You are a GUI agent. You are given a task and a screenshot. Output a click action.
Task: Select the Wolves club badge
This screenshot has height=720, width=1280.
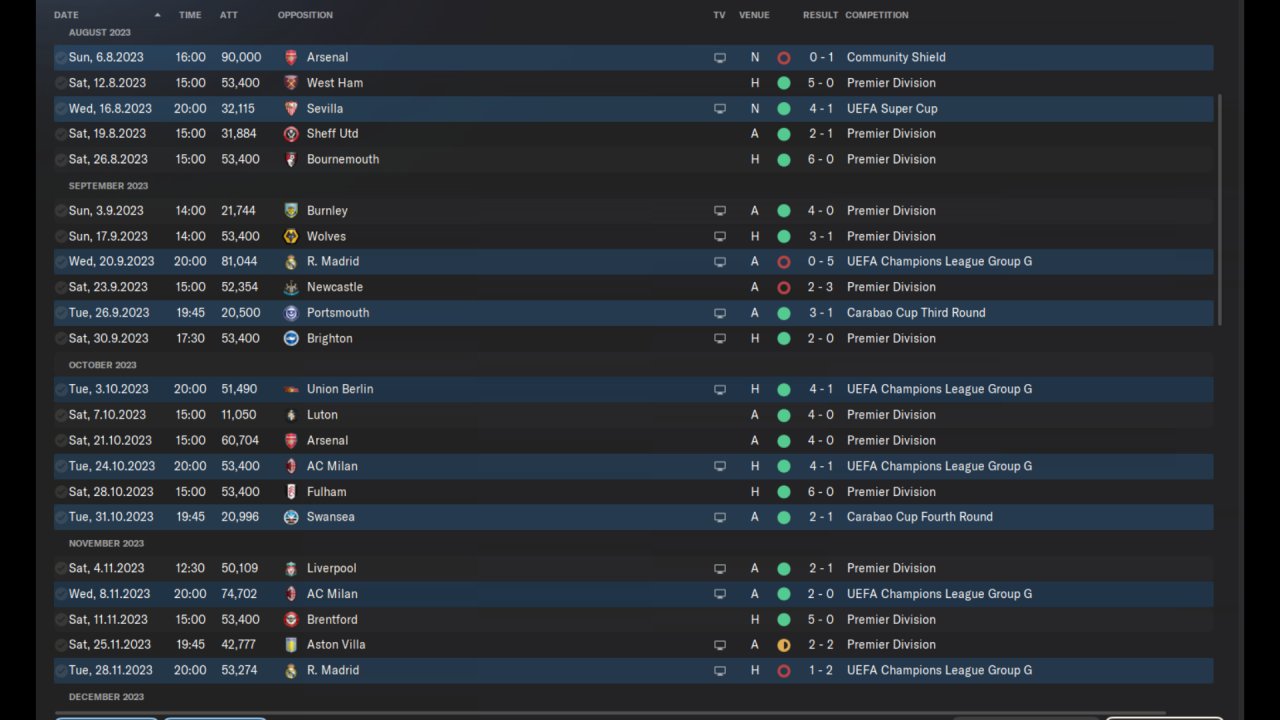[x=291, y=237]
